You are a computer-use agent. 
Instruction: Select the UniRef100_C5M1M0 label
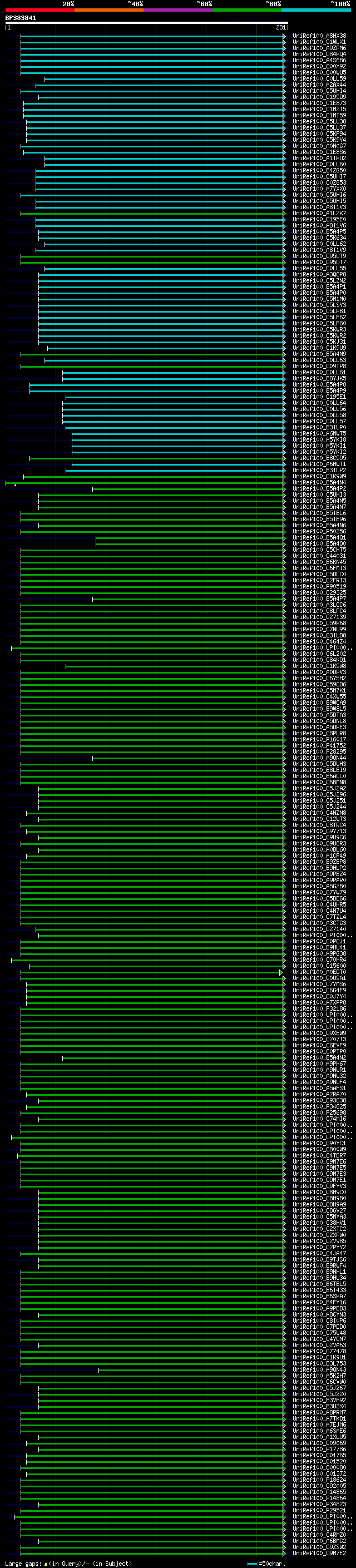(x=319, y=299)
